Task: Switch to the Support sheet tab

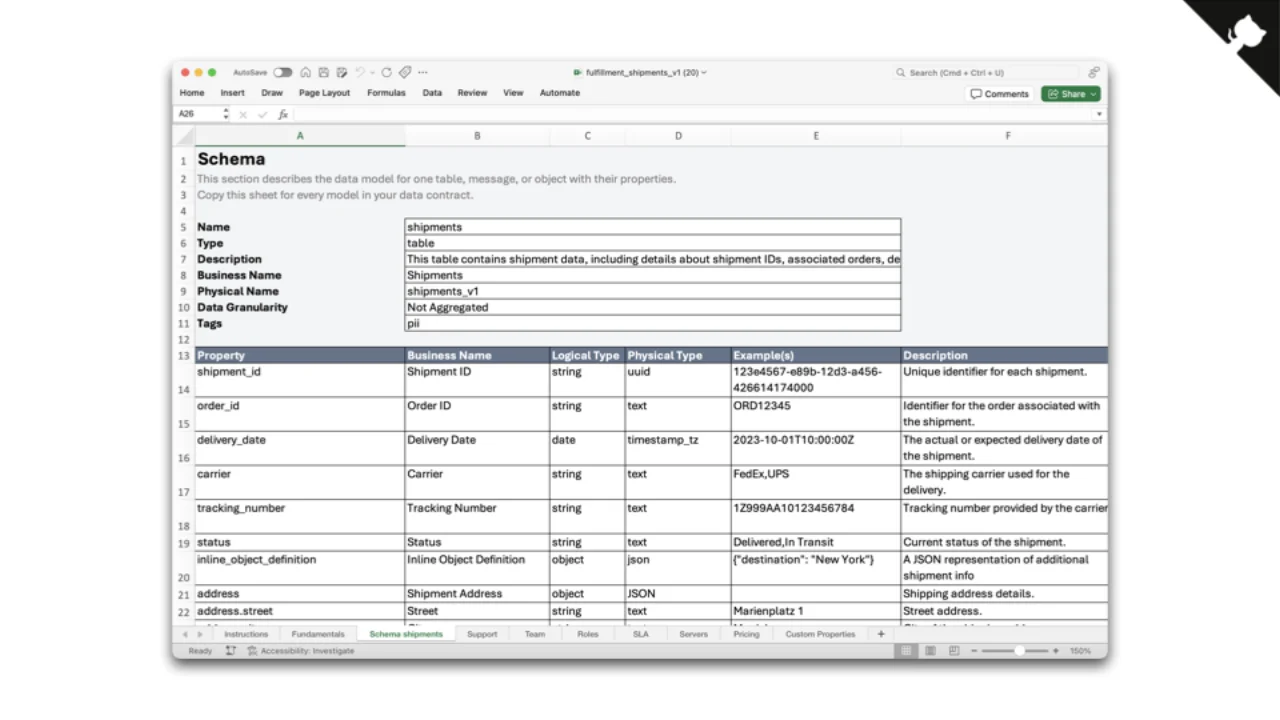Action: [482, 634]
